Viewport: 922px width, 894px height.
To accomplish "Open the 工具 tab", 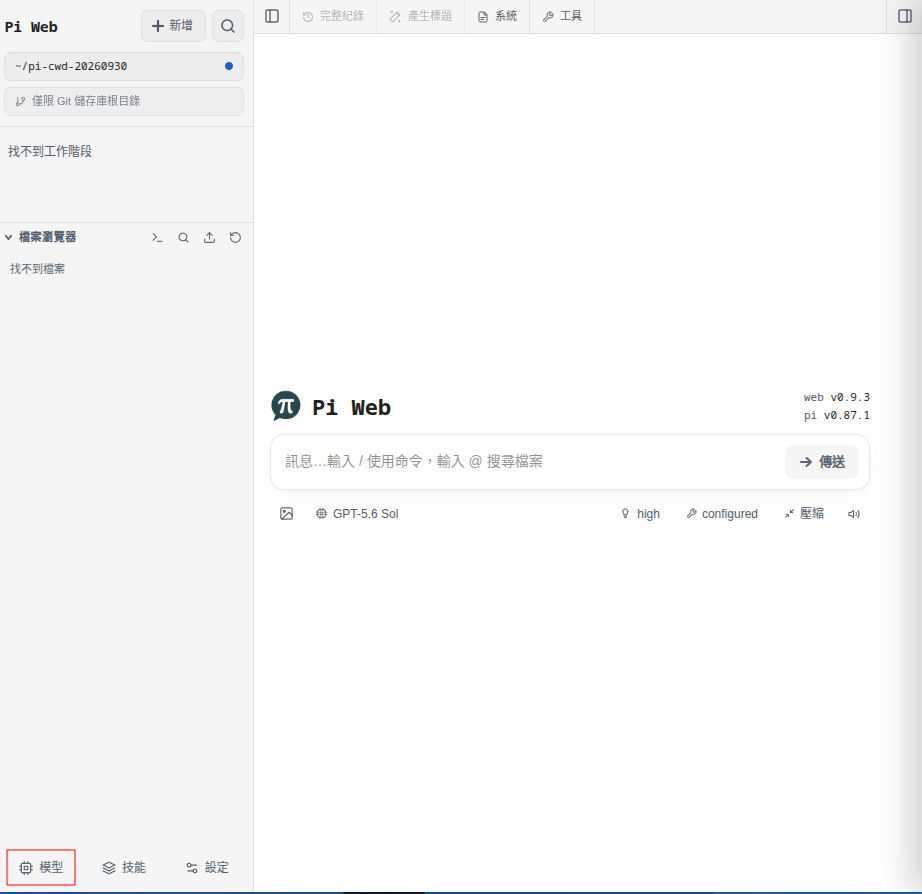I will [x=562, y=16].
